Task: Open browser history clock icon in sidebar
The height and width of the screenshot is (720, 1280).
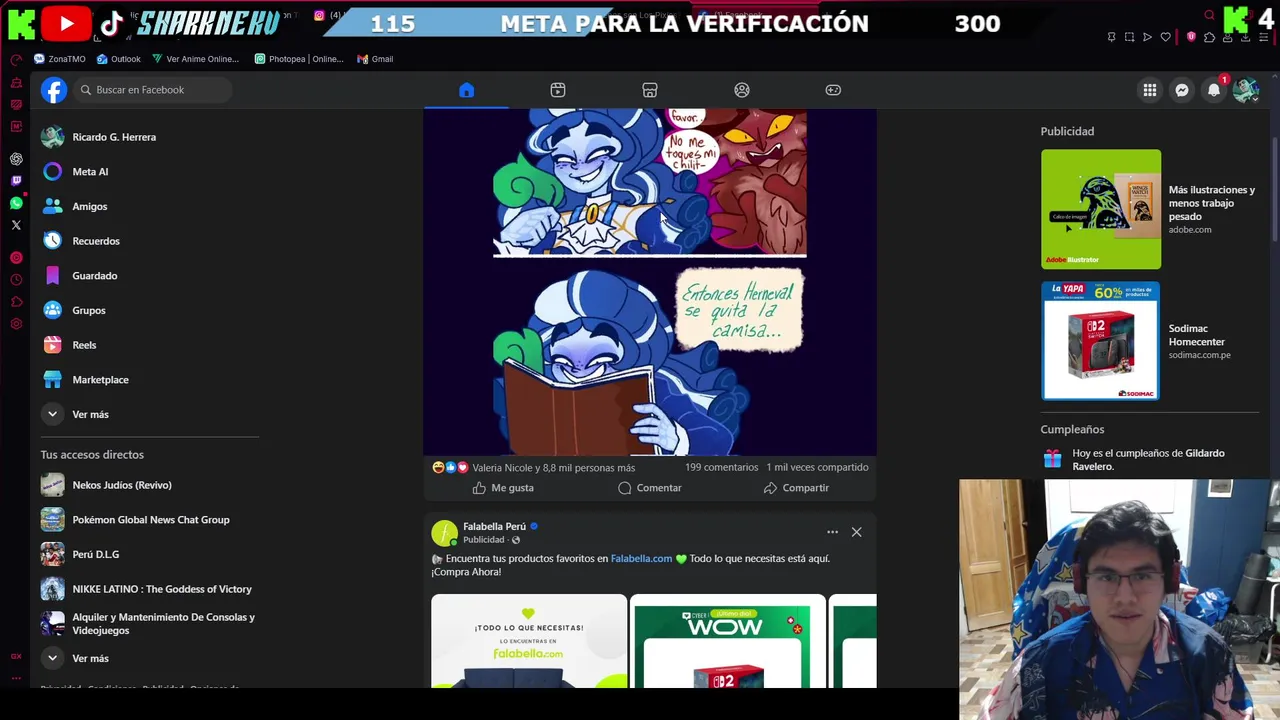Action: pos(16,280)
